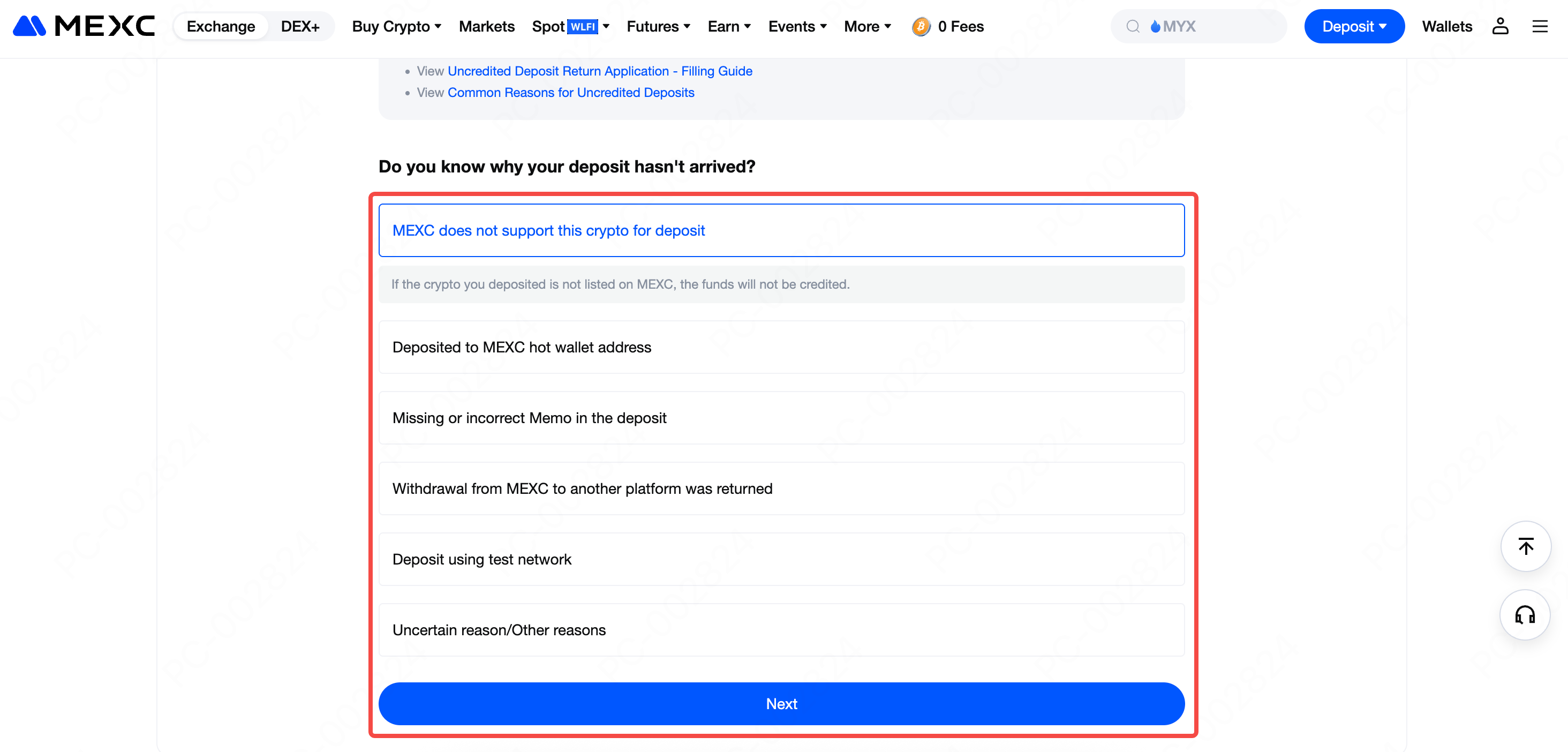Image resolution: width=1568 pixels, height=752 pixels.
Task: Click the back-to-top arrow button
Action: pyautogui.click(x=1525, y=546)
